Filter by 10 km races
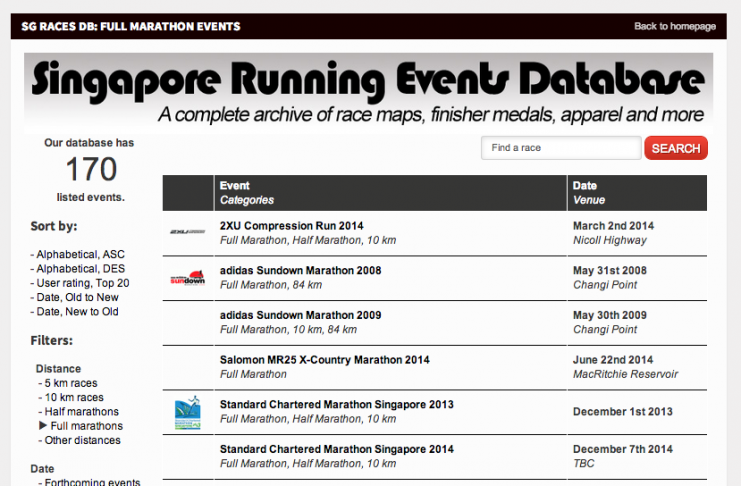Screen dimensions: 741x486 [73, 398]
